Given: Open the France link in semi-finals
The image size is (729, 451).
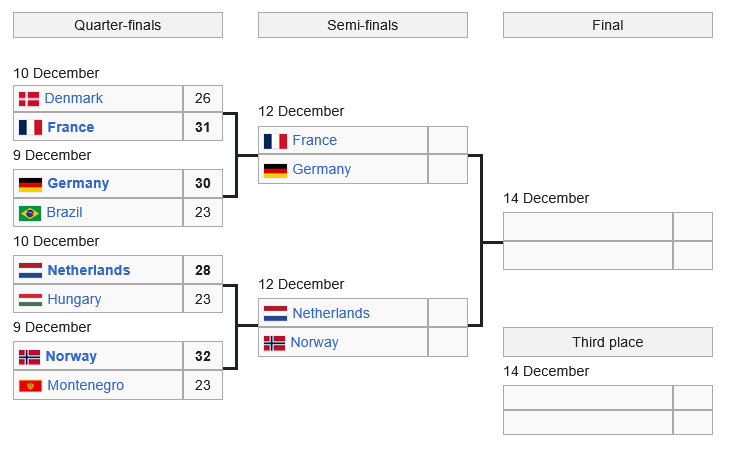Looking at the screenshot, I should [314, 141].
